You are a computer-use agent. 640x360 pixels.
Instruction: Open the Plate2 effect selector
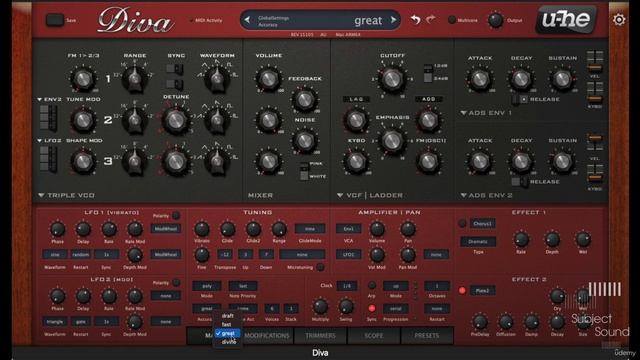point(482,291)
